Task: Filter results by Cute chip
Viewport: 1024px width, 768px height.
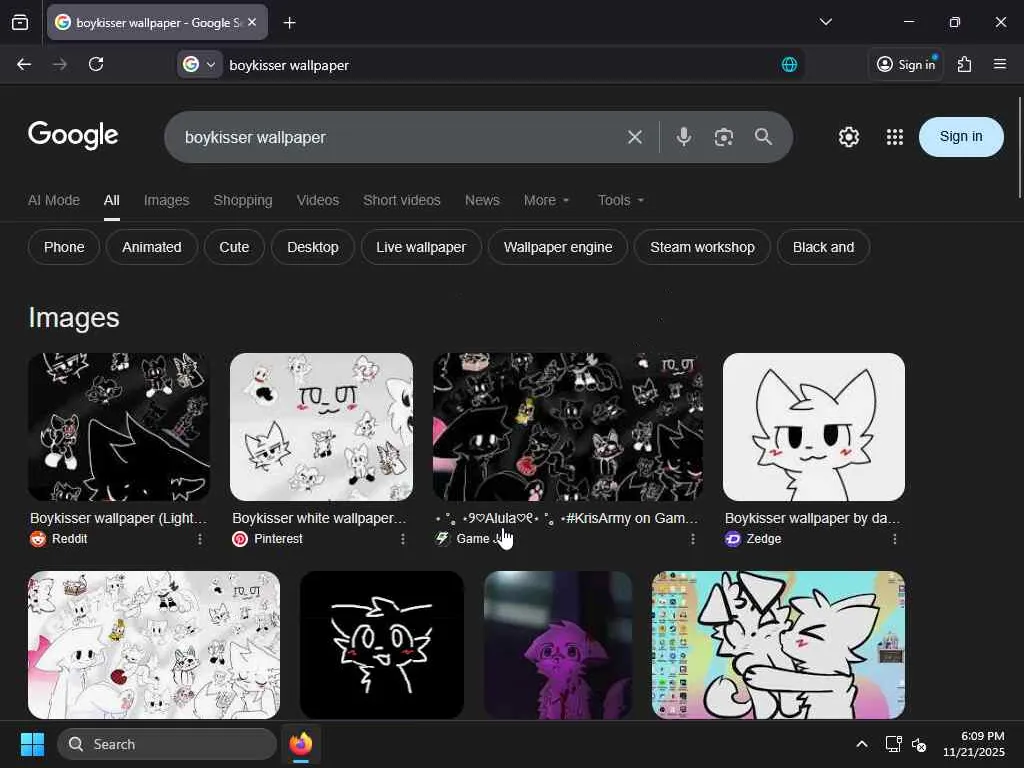Action: pyautogui.click(x=234, y=248)
